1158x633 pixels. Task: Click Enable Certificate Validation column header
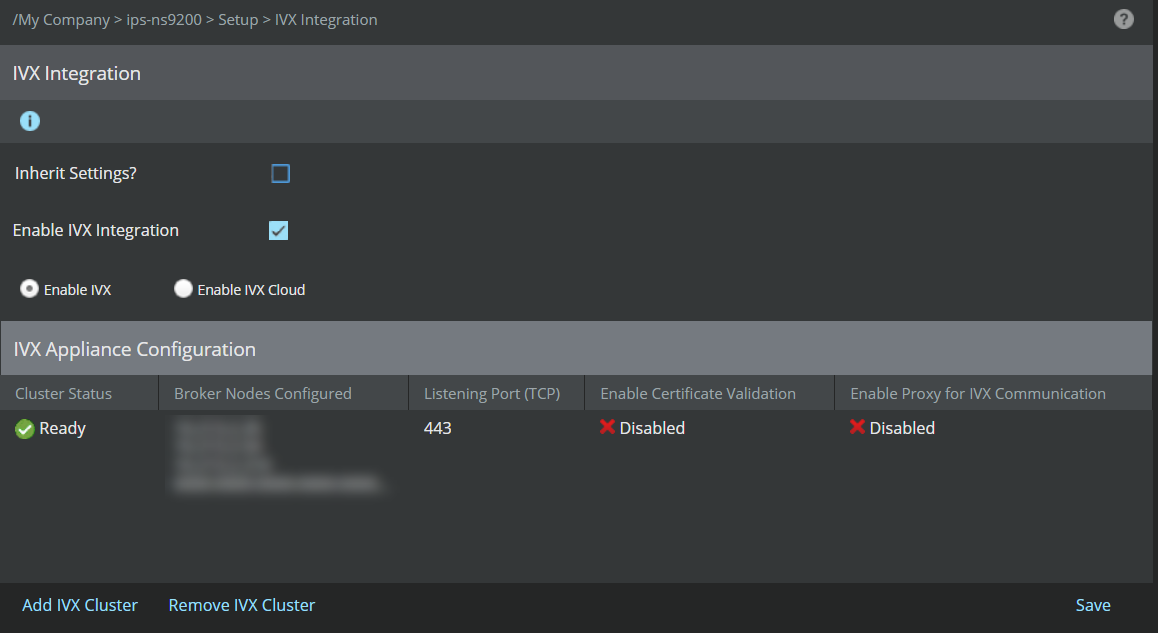point(710,393)
